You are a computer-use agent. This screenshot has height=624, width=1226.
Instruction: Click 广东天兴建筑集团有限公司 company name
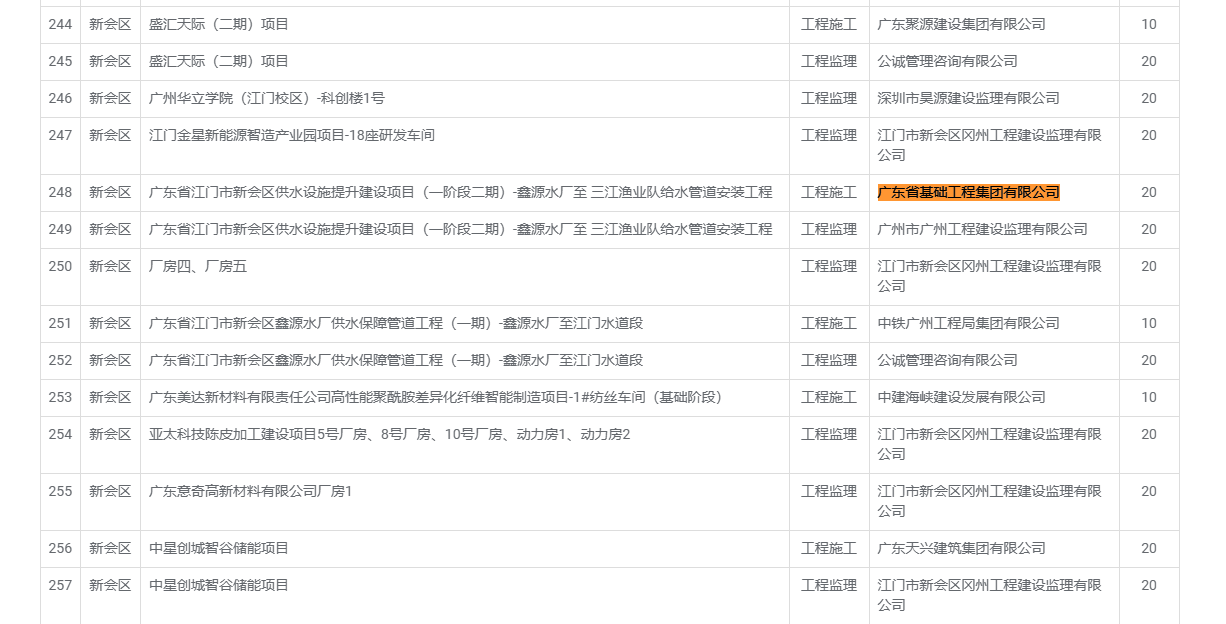[961, 548]
